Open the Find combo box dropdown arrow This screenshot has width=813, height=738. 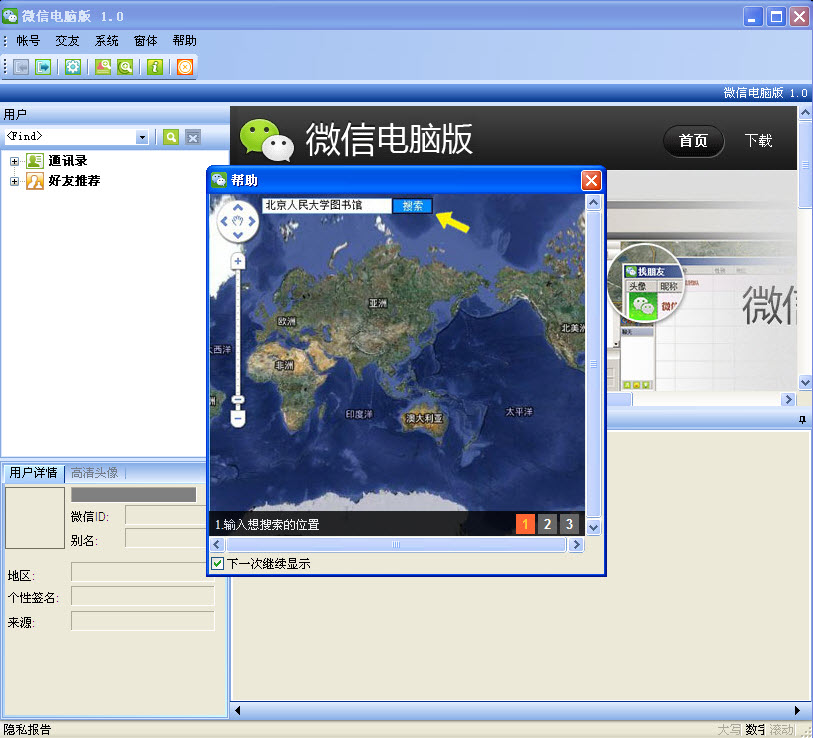(x=142, y=137)
